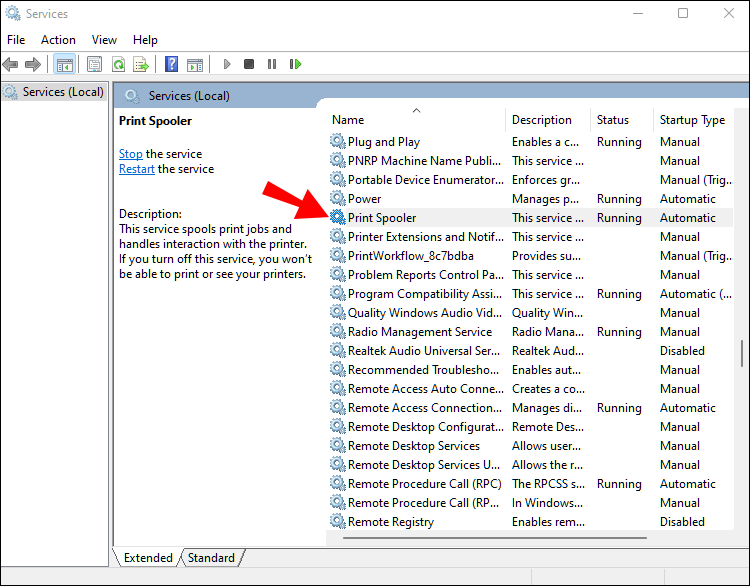This screenshot has height=586, width=750.
Task: Open the Help toolbar icon
Action: coord(171,64)
